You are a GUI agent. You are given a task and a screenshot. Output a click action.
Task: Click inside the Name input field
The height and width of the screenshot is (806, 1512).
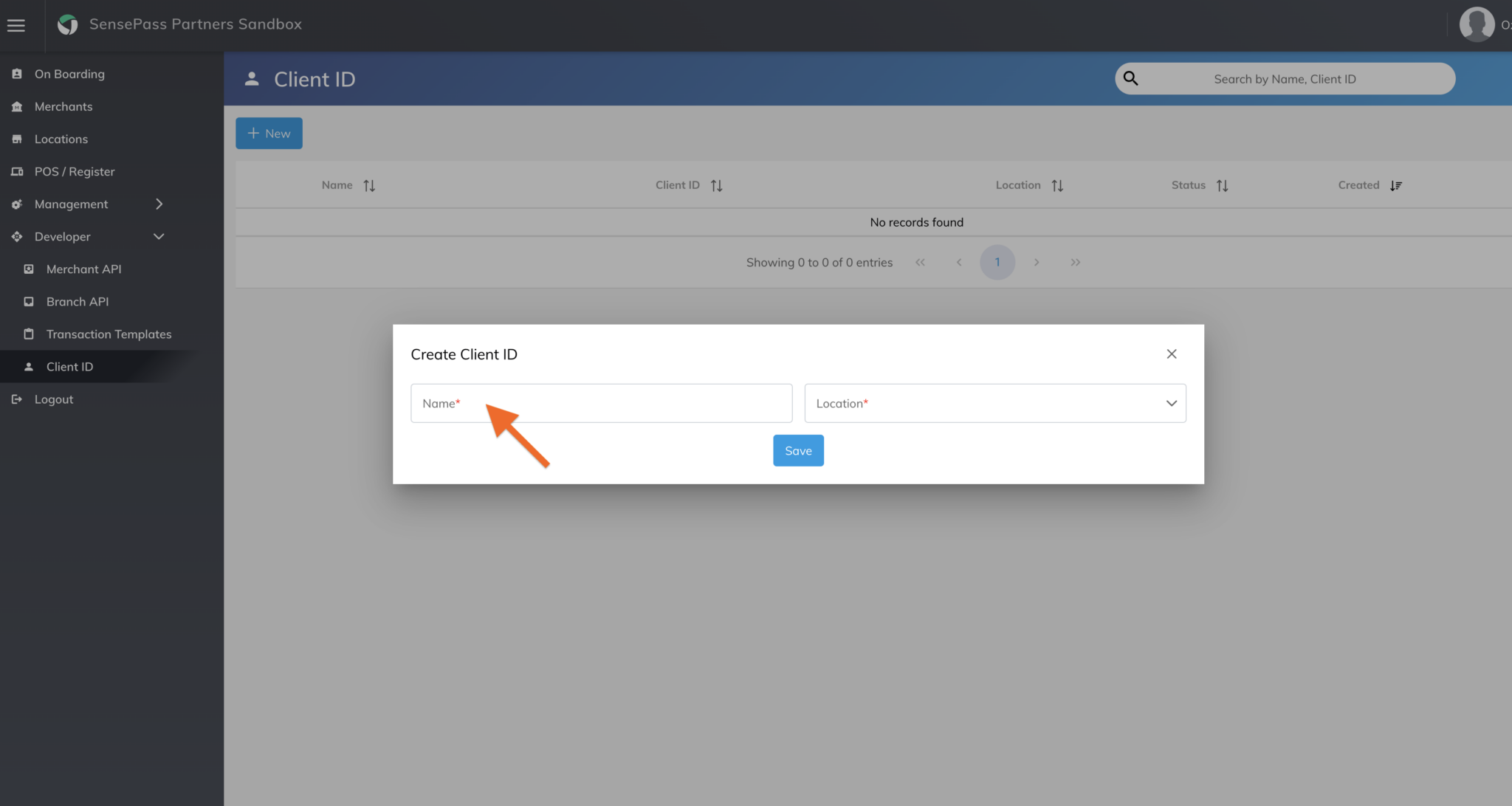pyautogui.click(x=600, y=403)
